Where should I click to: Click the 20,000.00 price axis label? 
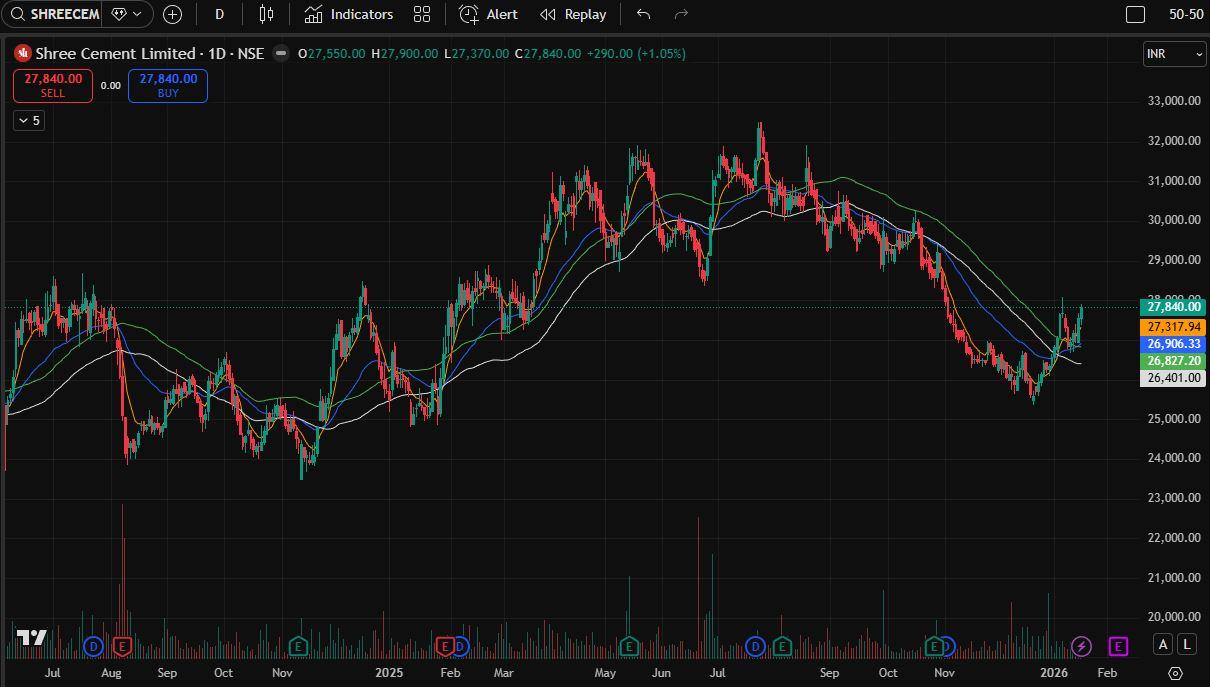[1174, 617]
